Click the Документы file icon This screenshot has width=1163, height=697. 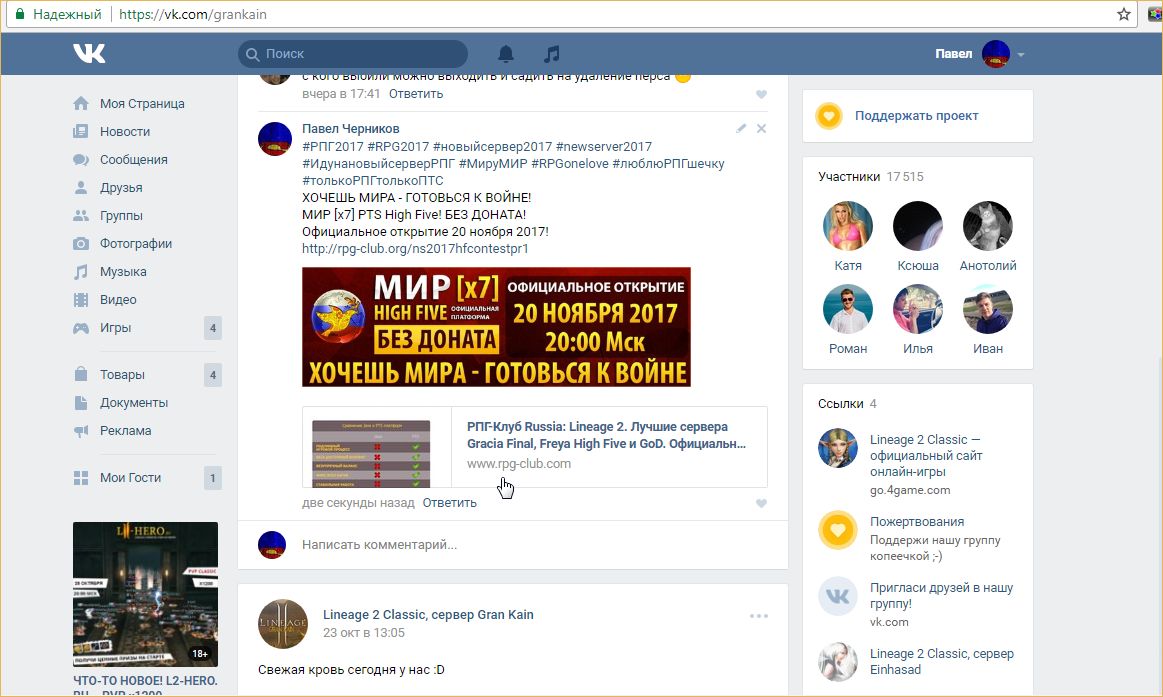pyautogui.click(x=81, y=403)
